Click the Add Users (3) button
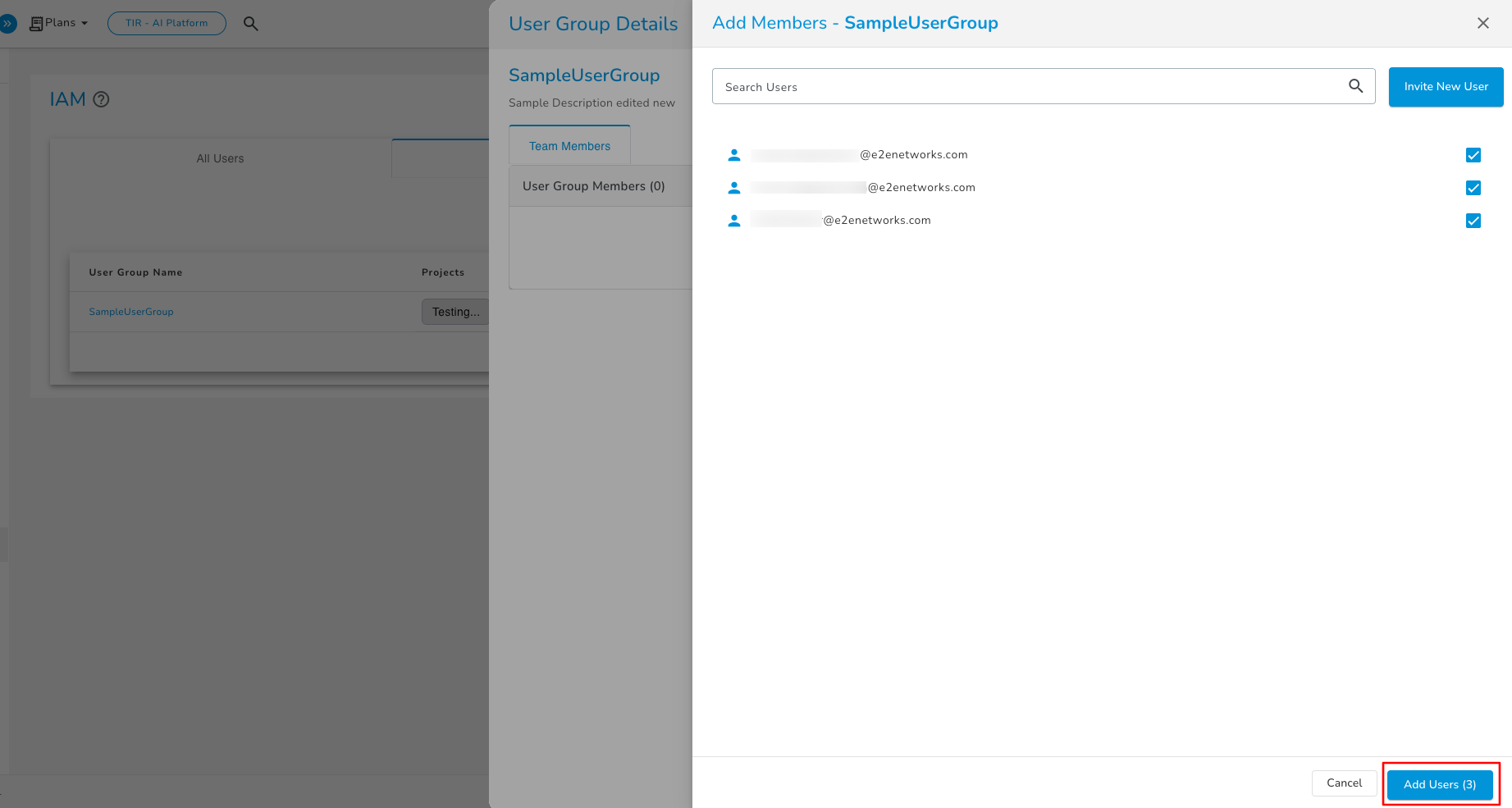Screen dimensions: 1512x808 pos(1440,784)
